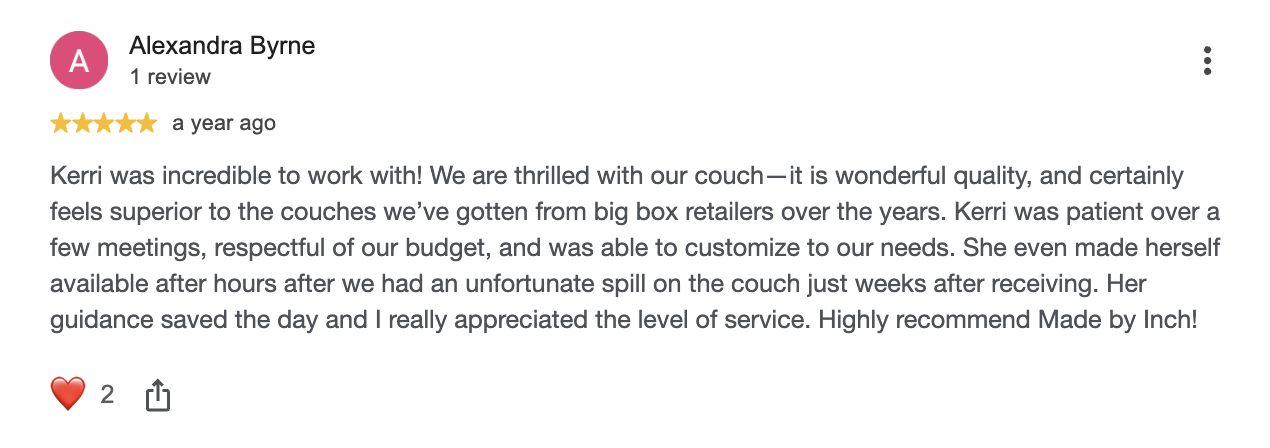Click the like count '2'

tap(107, 395)
